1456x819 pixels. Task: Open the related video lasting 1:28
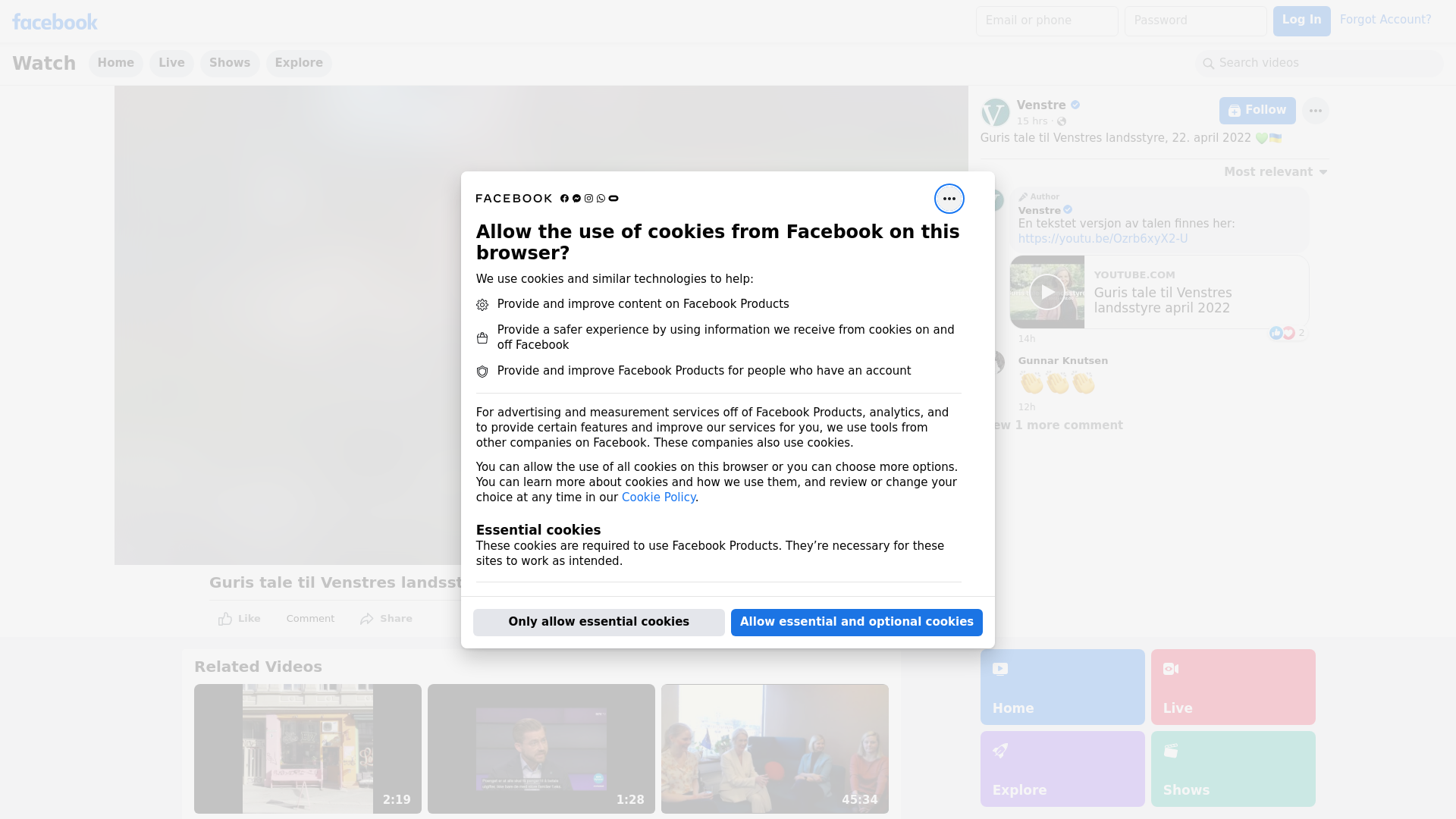tap(541, 749)
